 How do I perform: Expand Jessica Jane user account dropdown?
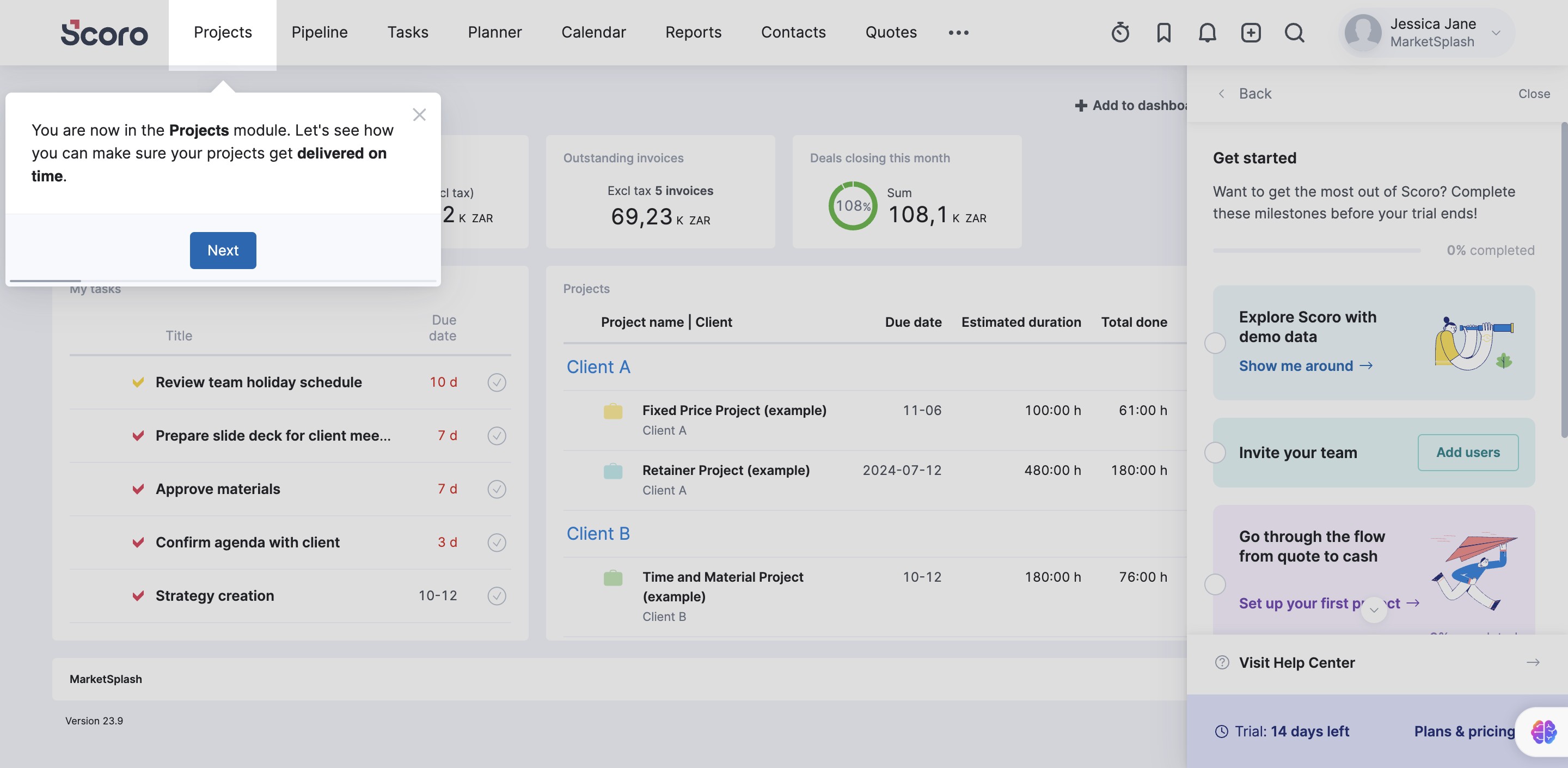tap(1496, 33)
